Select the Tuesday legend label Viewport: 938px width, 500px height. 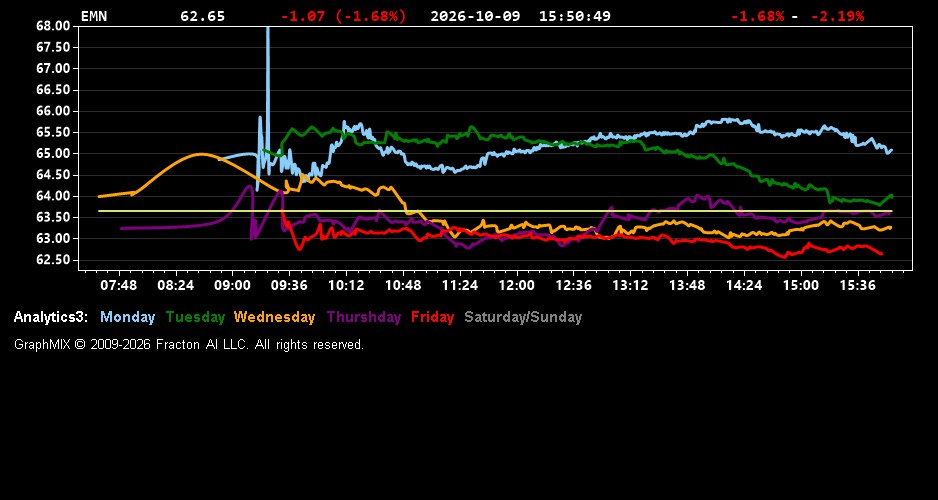coord(195,317)
